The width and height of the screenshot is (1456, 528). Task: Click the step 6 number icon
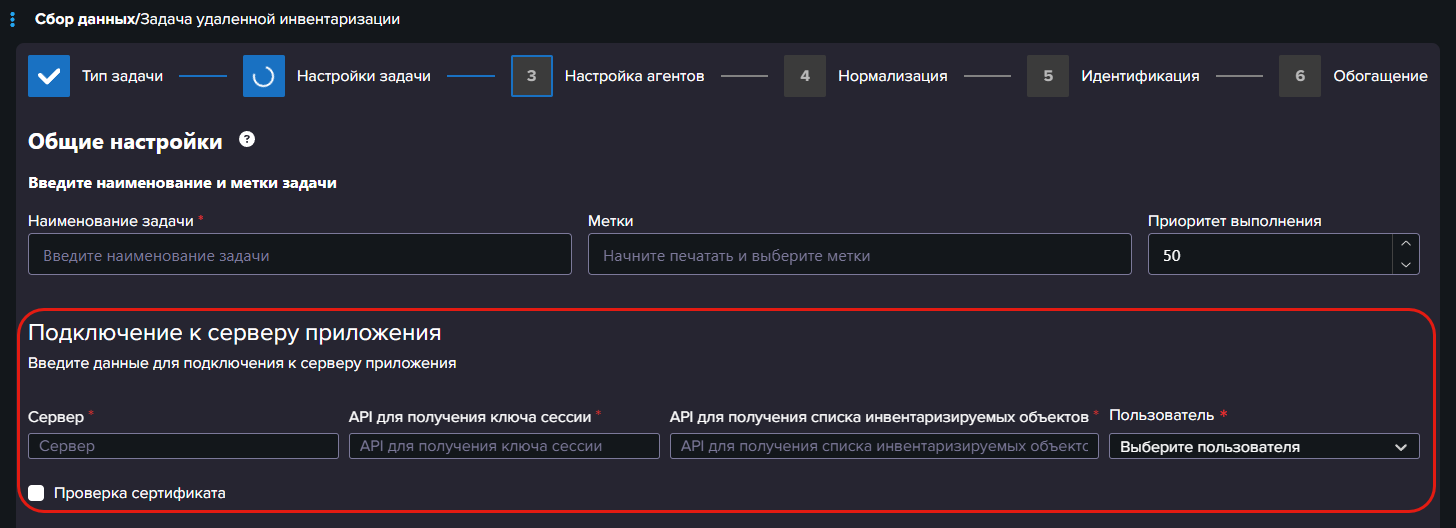tap(1299, 76)
